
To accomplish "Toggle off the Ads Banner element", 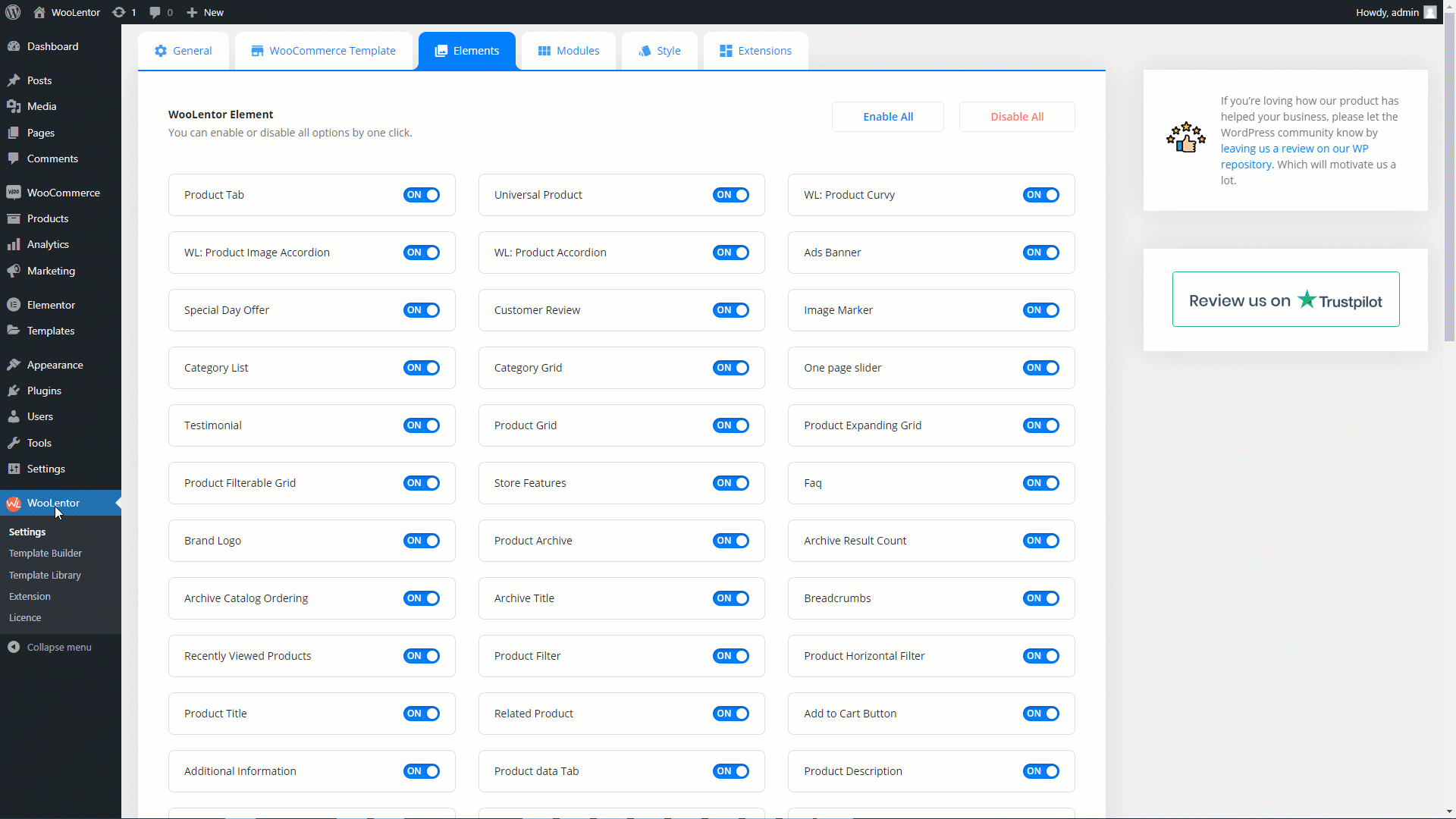I will pos(1042,252).
